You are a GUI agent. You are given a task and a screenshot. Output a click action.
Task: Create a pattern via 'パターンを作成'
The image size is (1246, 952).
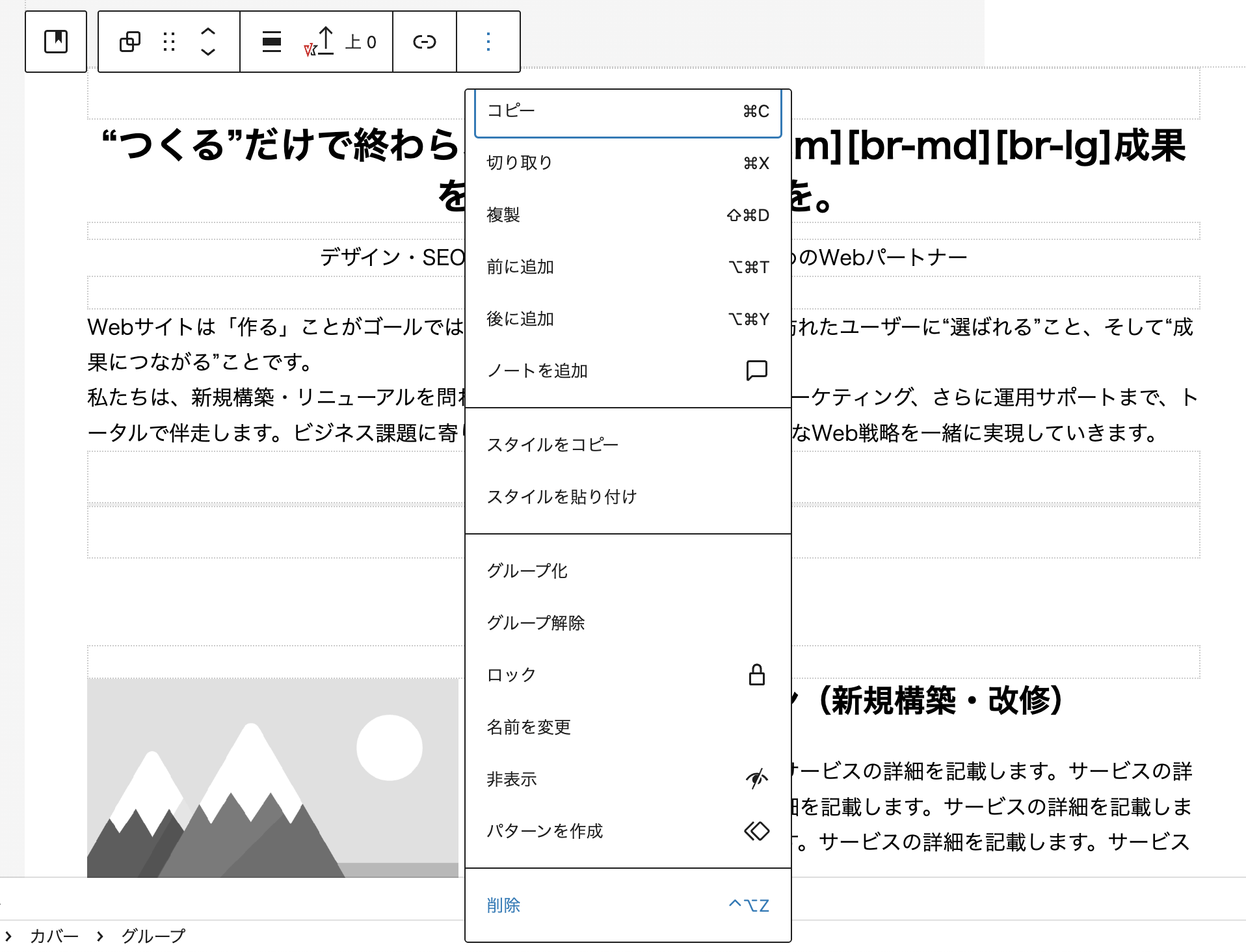[628, 831]
